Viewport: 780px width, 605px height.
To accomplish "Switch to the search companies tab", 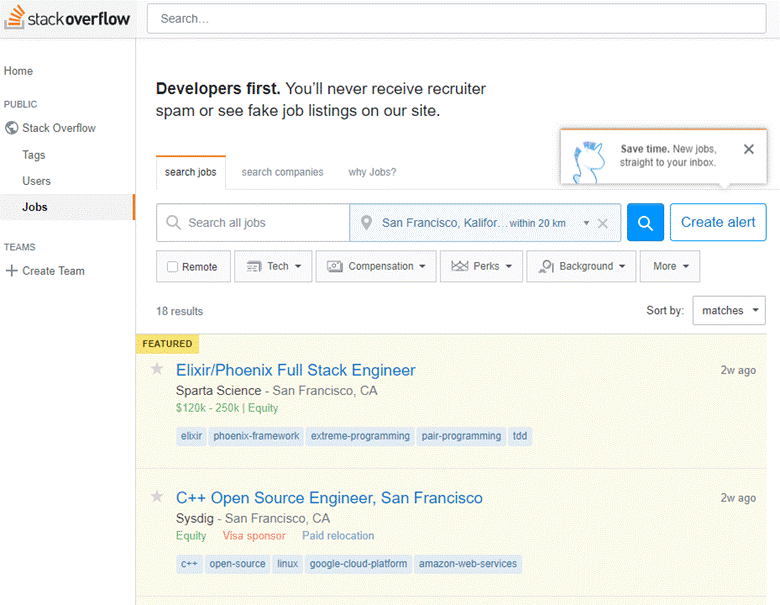I will point(282,172).
